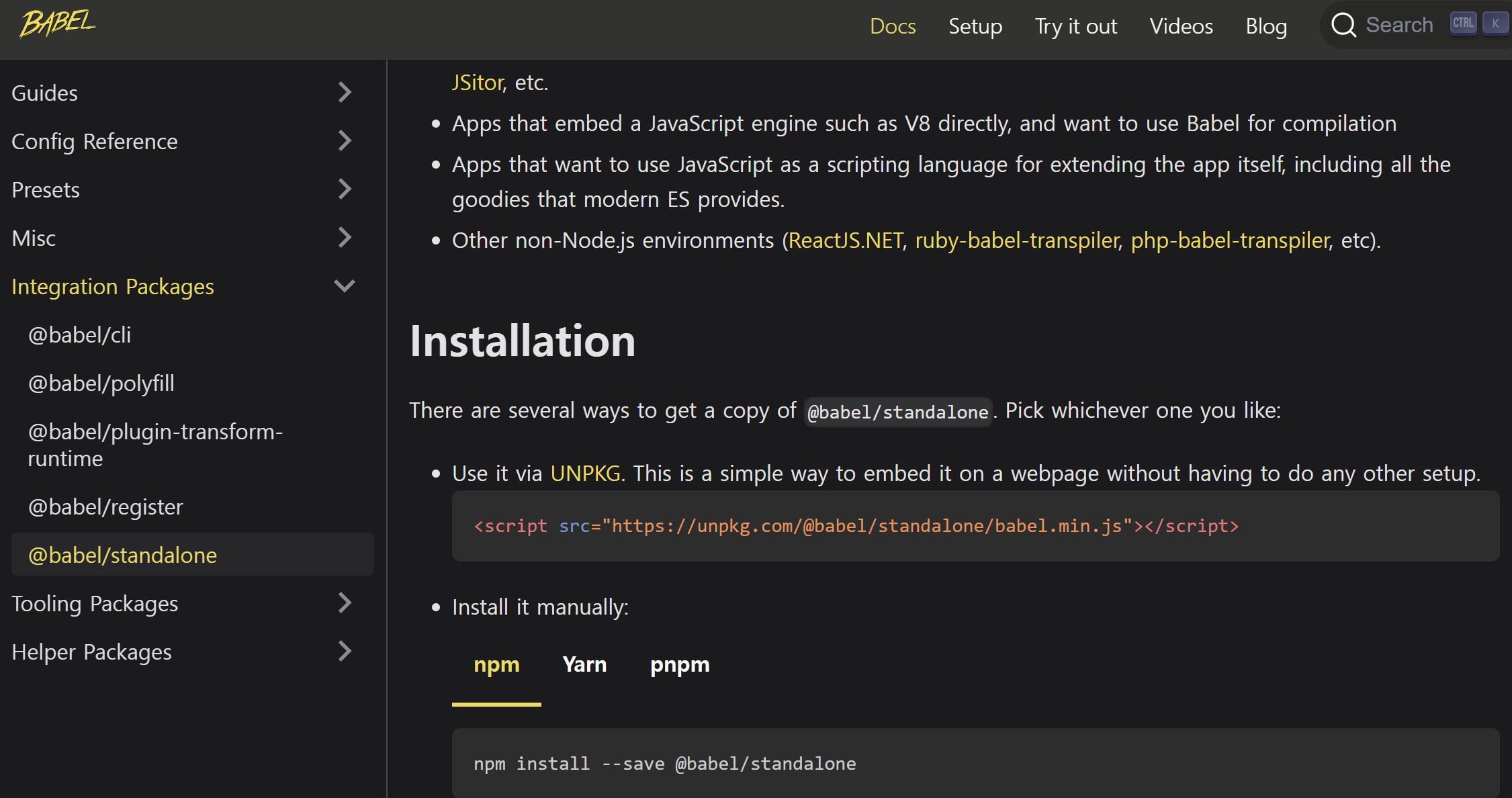Click the Babel logo
The image size is (1512, 798).
58,24
